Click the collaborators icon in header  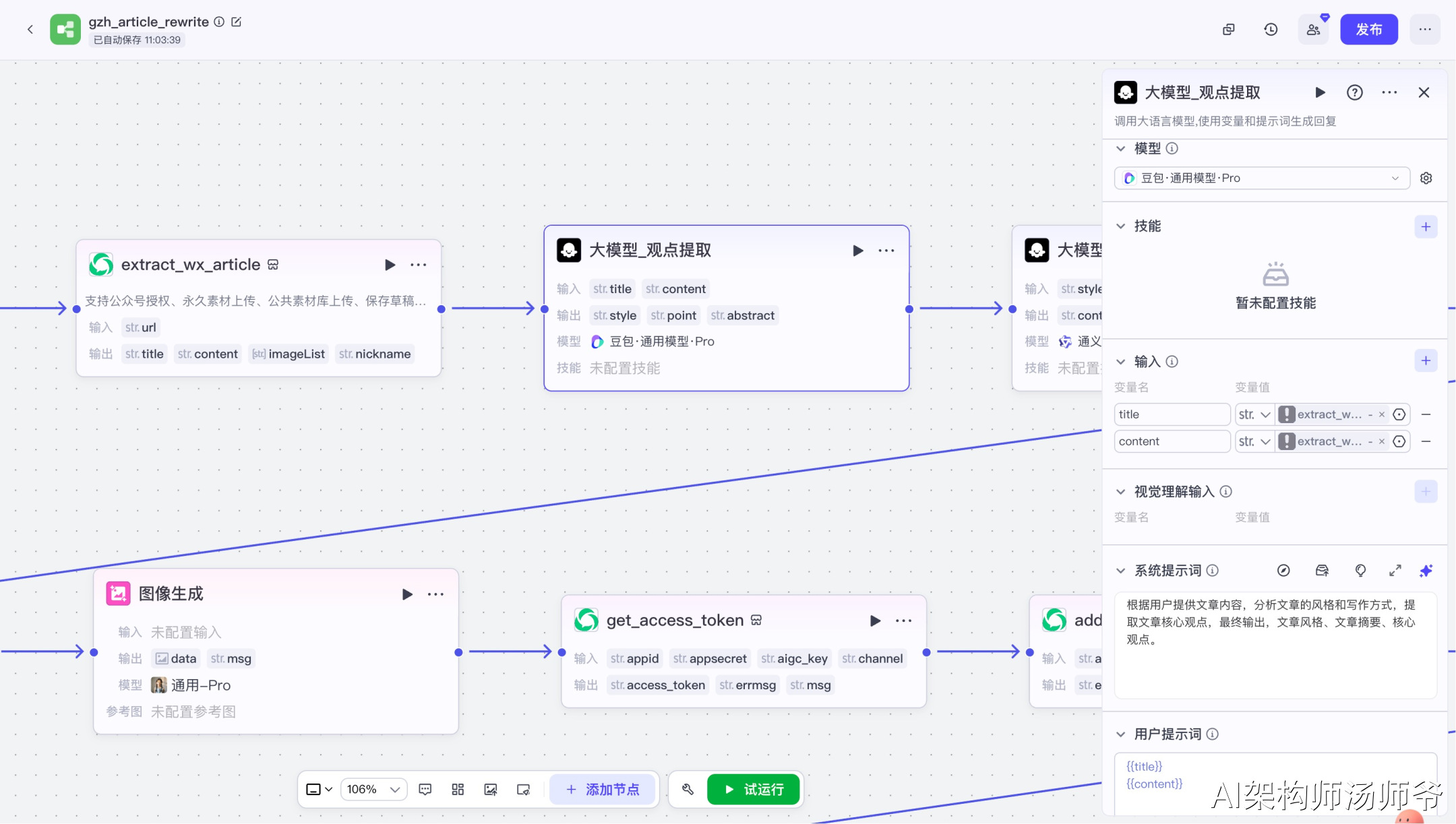1313,30
